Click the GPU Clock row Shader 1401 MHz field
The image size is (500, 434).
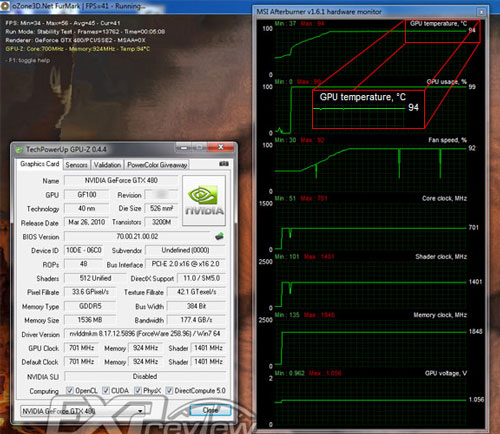(x=208, y=348)
